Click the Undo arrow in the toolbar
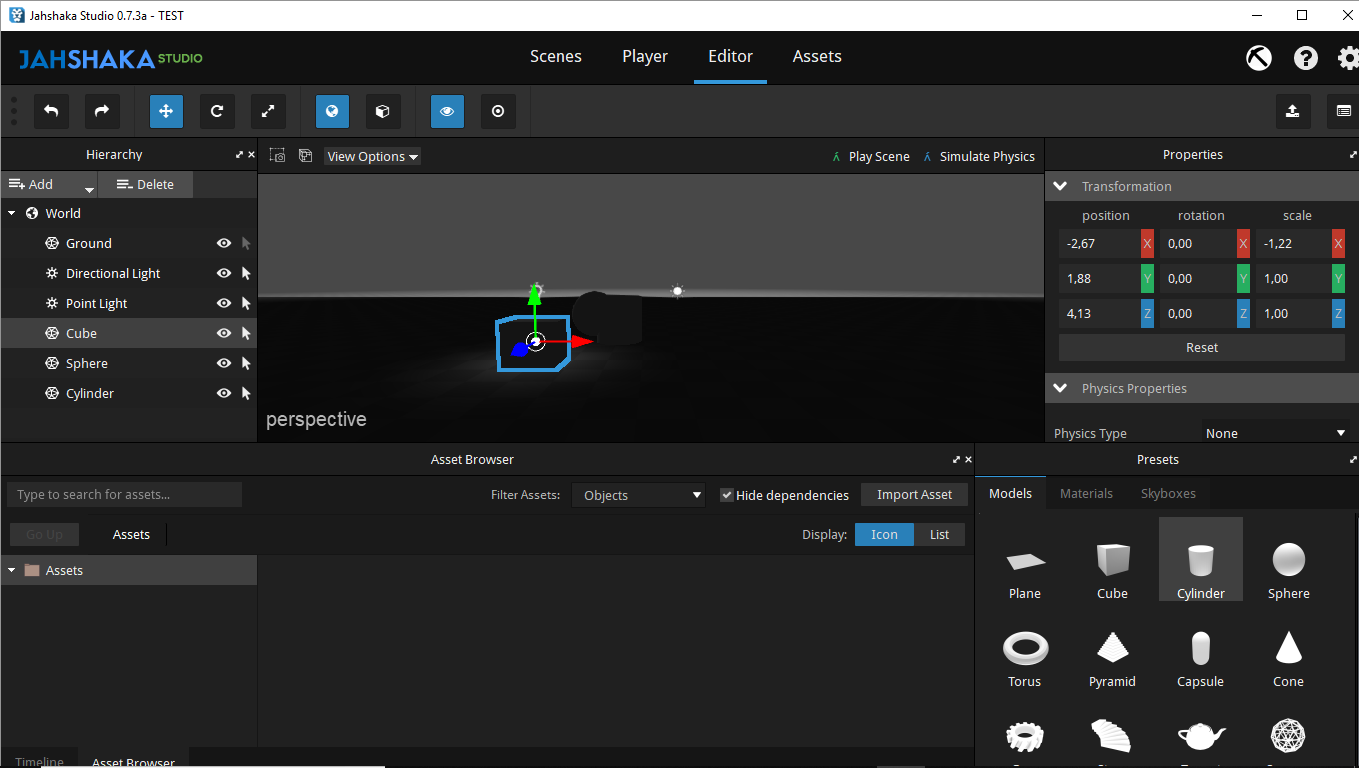Screen dimensions: 1359x768 click(x=51, y=111)
